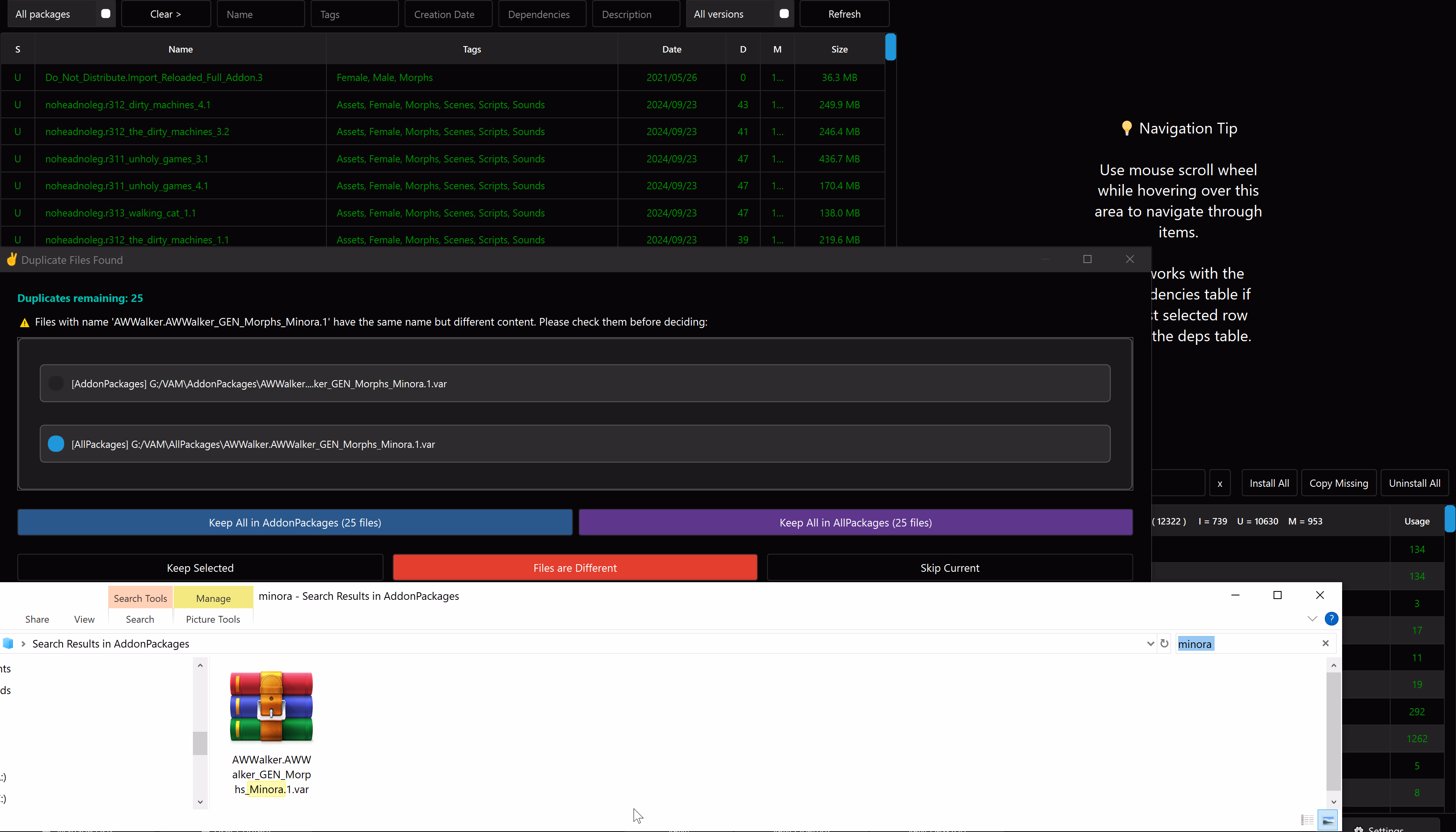The image size is (1456, 832).
Task: Switch to the Search Tools tab
Action: (x=140, y=598)
